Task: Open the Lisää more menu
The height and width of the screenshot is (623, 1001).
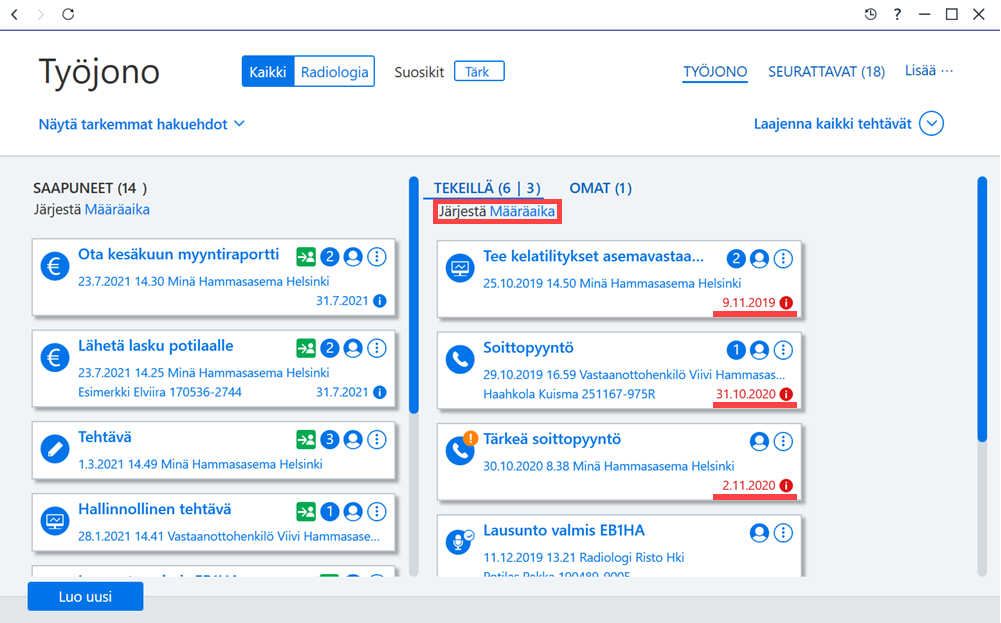Action: coord(929,71)
